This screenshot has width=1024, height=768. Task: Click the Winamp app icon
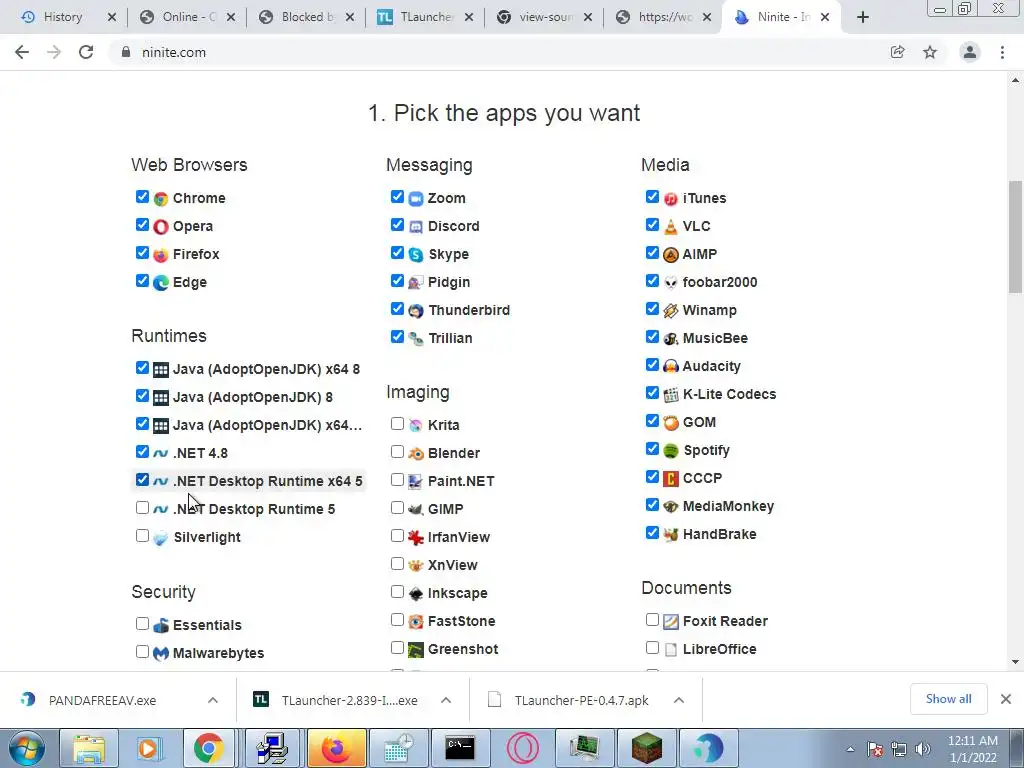670,311
